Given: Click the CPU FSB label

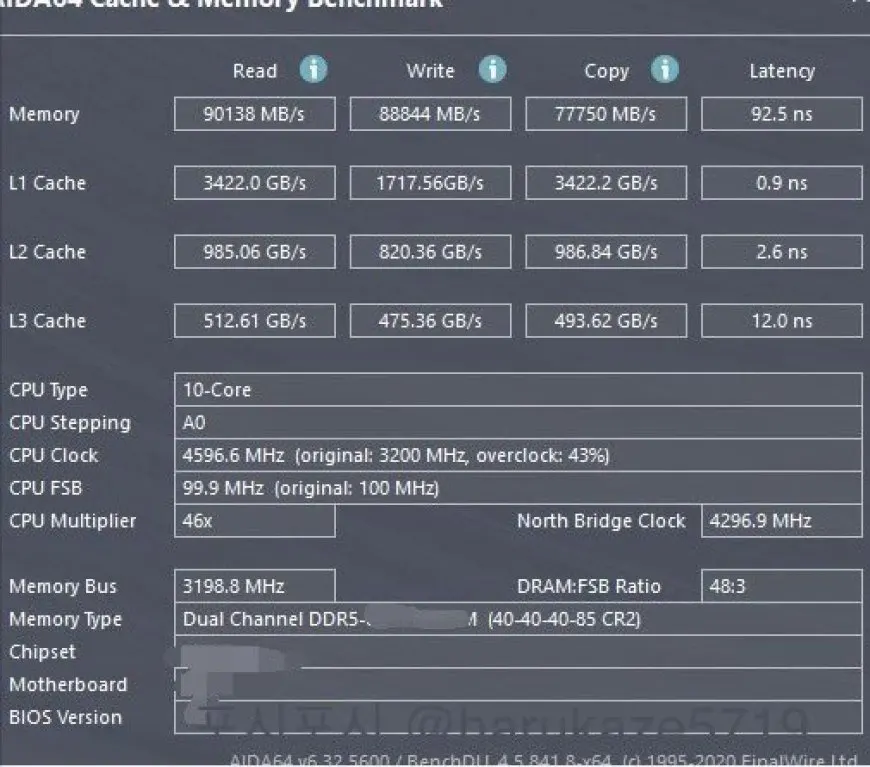Looking at the screenshot, I should (x=45, y=488).
